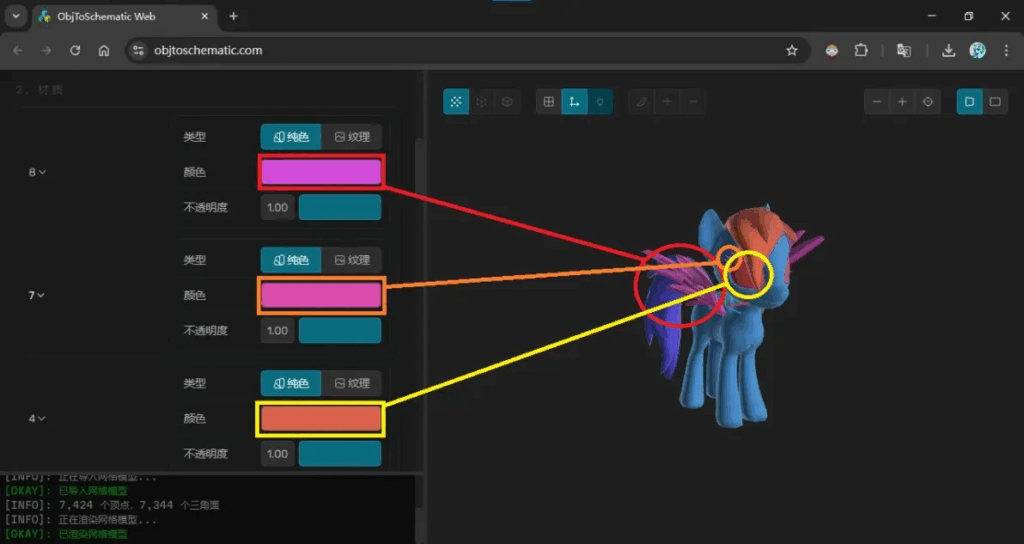Click the 已导入网格模型 log line

pyautogui.click(x=66, y=490)
